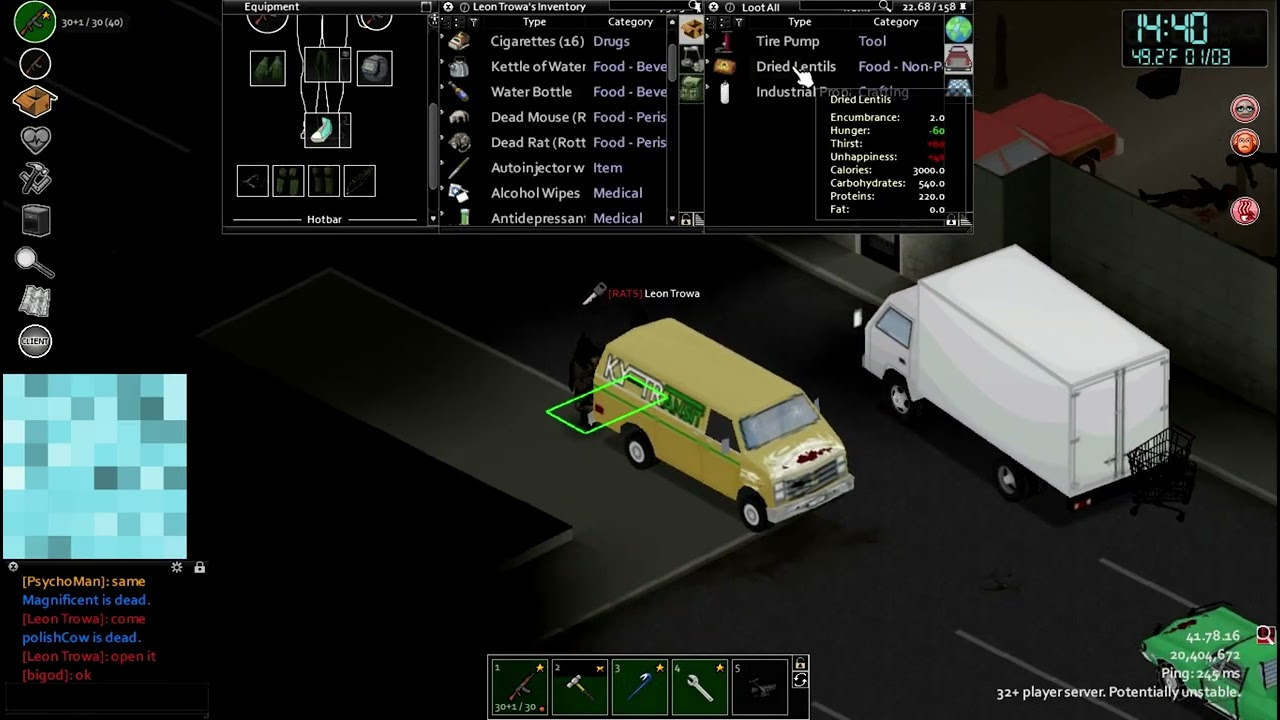The height and width of the screenshot is (720, 1280).
Task: Click the top moodle status icon
Action: coord(1245,108)
